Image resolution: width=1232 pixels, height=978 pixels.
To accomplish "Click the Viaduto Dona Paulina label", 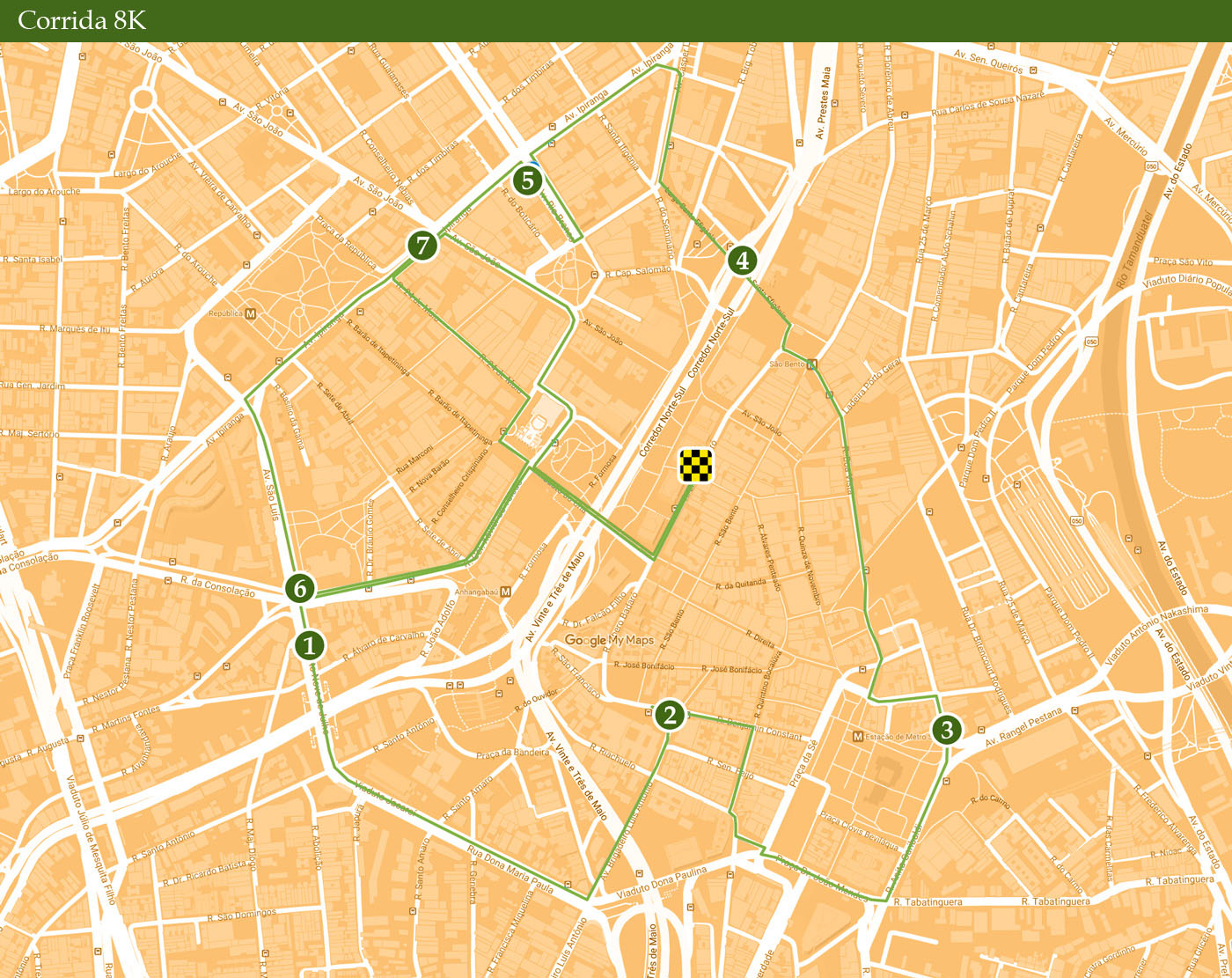I will click(x=661, y=883).
